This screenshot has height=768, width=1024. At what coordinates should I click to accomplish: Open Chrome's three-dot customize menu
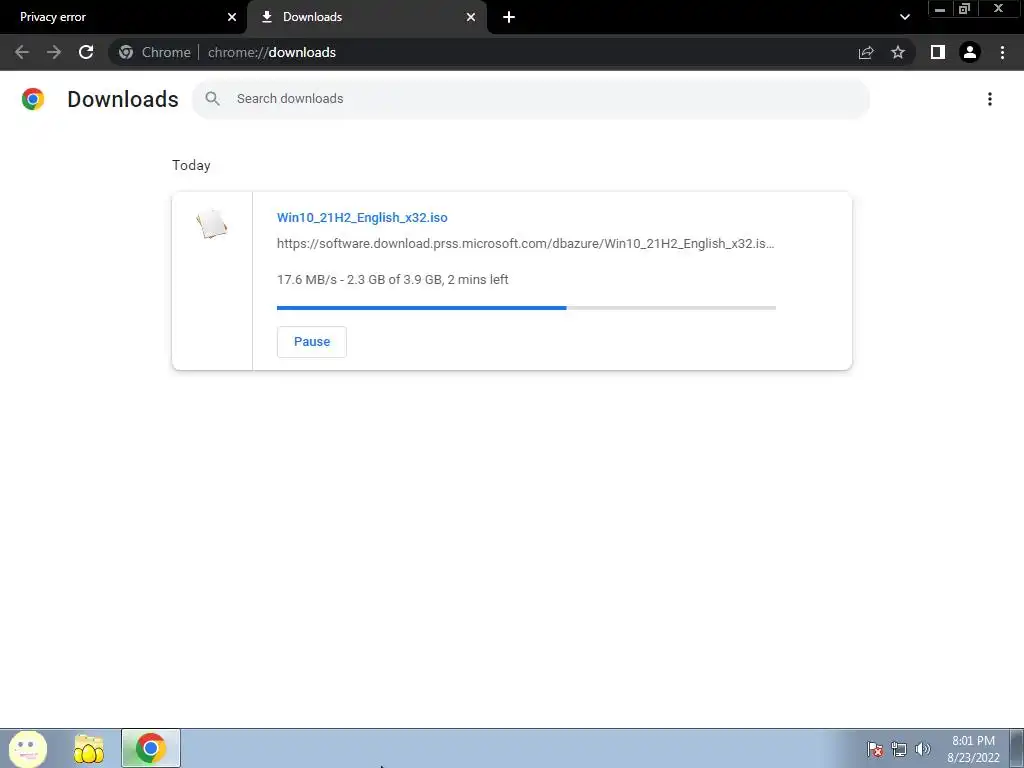pos(1002,52)
